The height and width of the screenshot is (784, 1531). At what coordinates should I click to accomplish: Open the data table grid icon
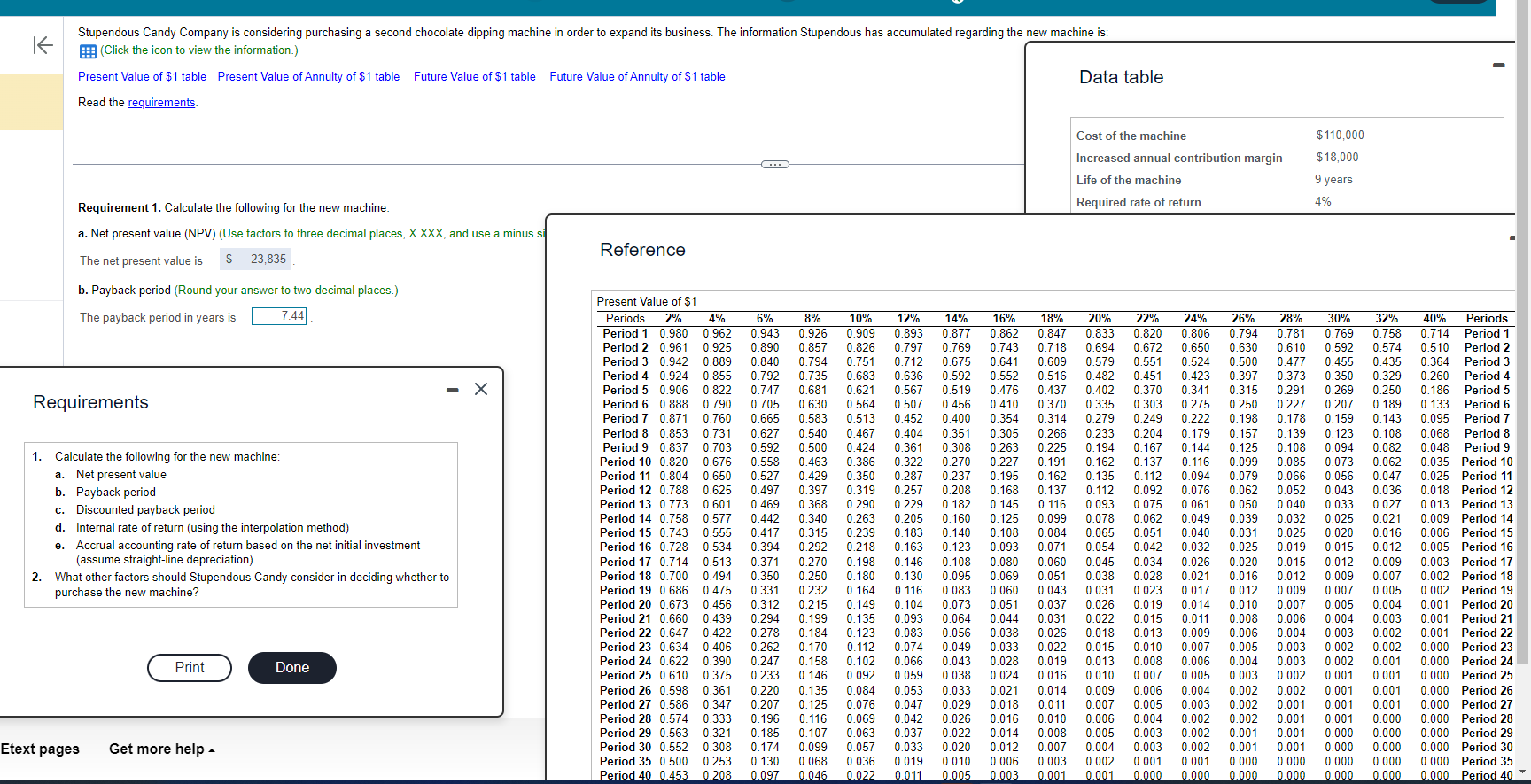tap(88, 51)
